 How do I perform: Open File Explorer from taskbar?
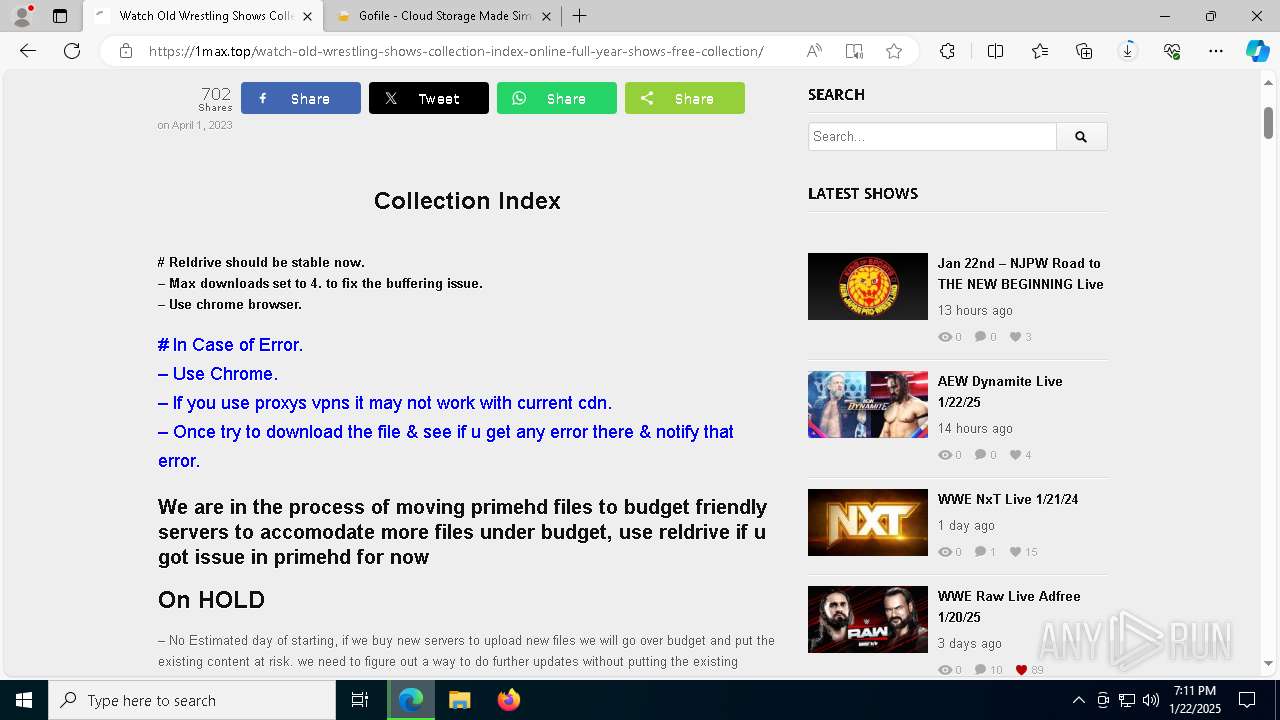coord(459,700)
